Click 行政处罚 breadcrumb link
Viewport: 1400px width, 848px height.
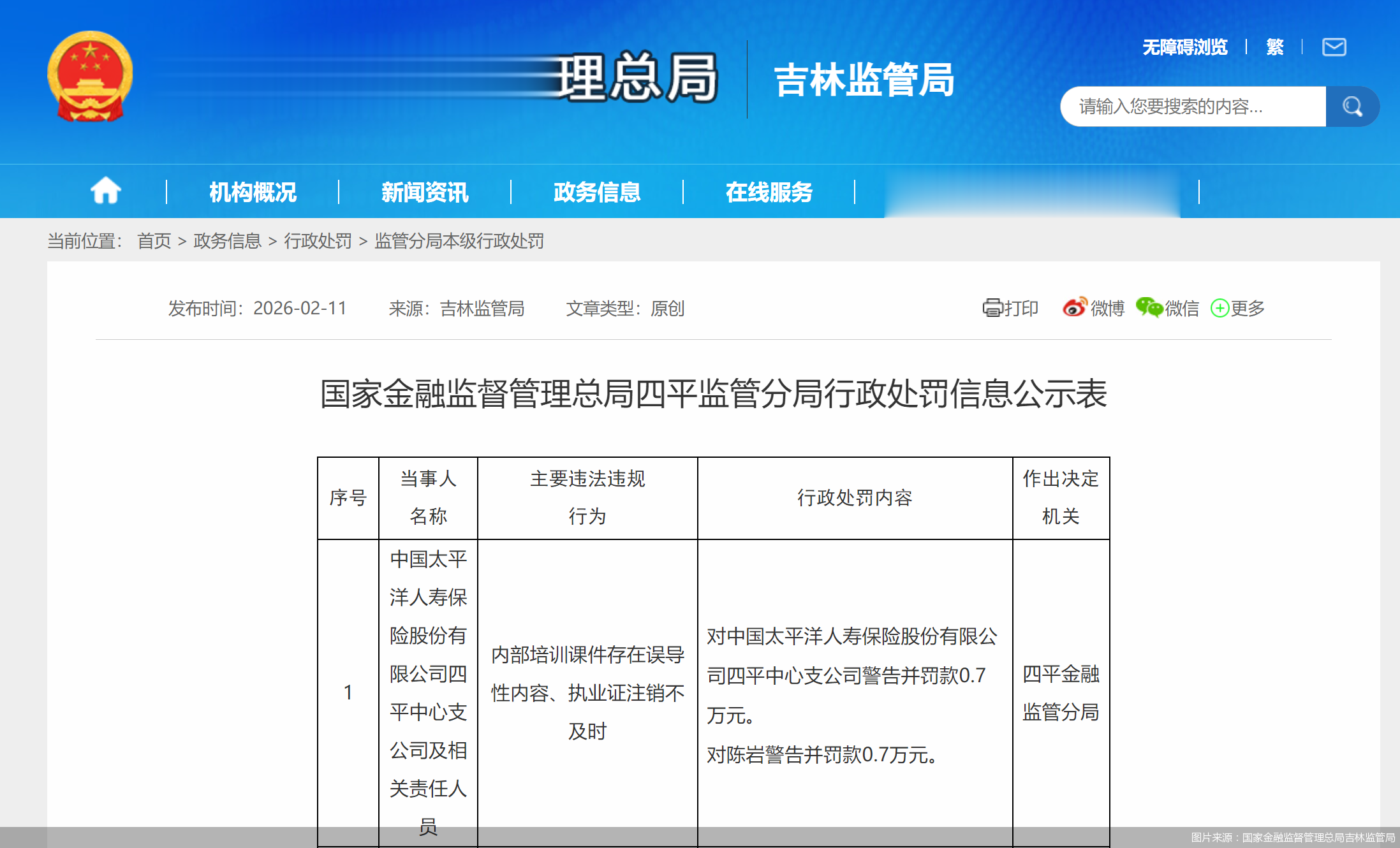click(318, 241)
